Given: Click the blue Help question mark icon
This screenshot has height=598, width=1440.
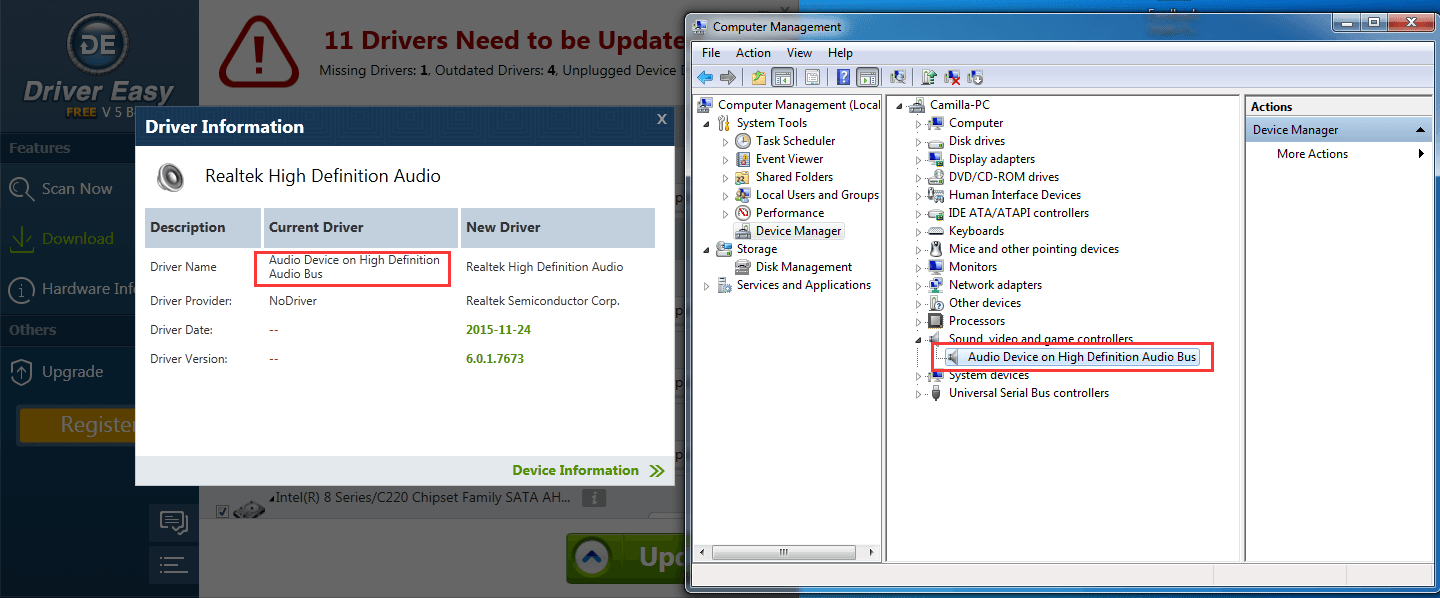Looking at the screenshot, I should [x=844, y=77].
